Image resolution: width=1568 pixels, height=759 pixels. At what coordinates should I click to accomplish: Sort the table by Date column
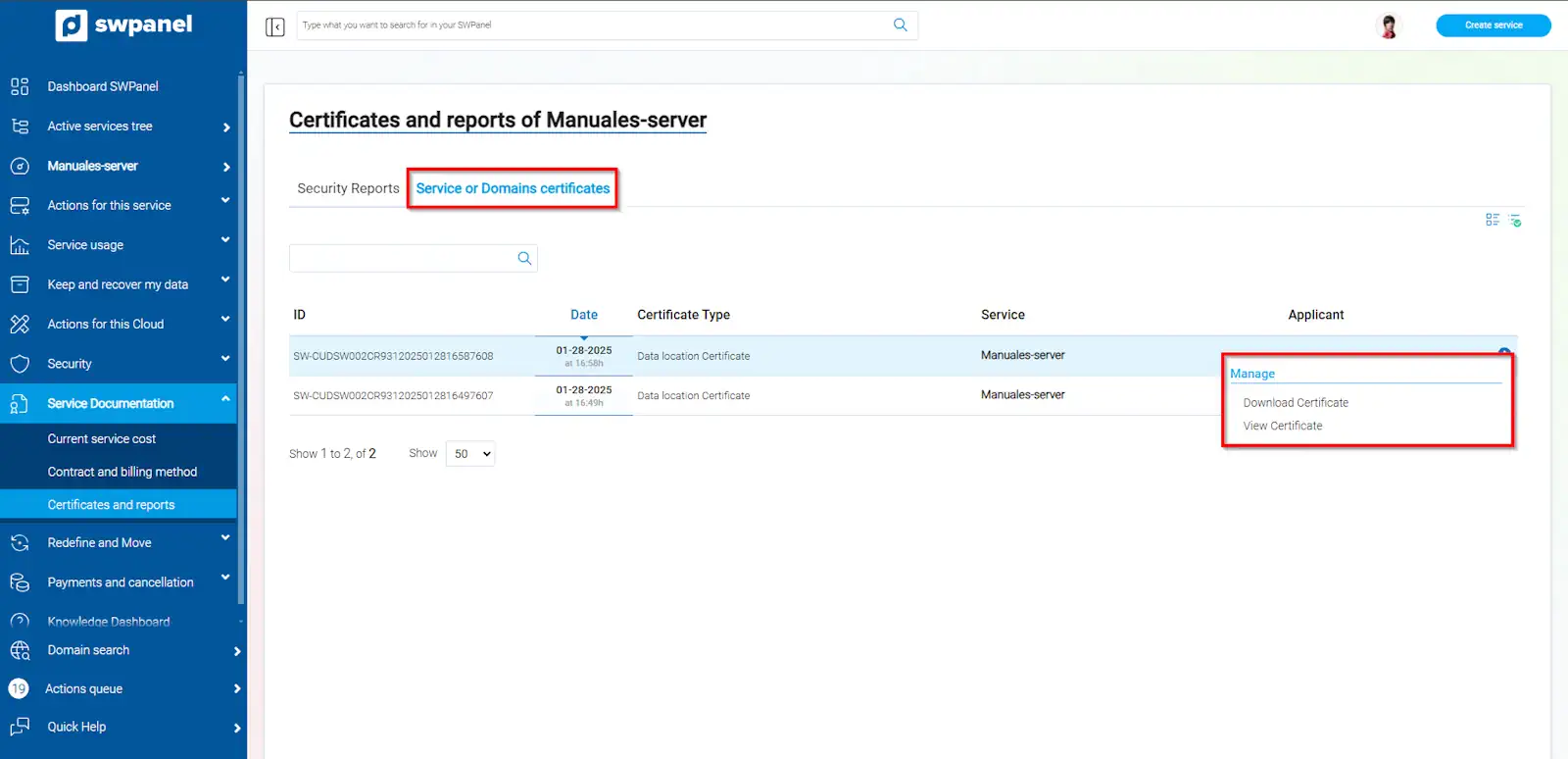coord(584,315)
